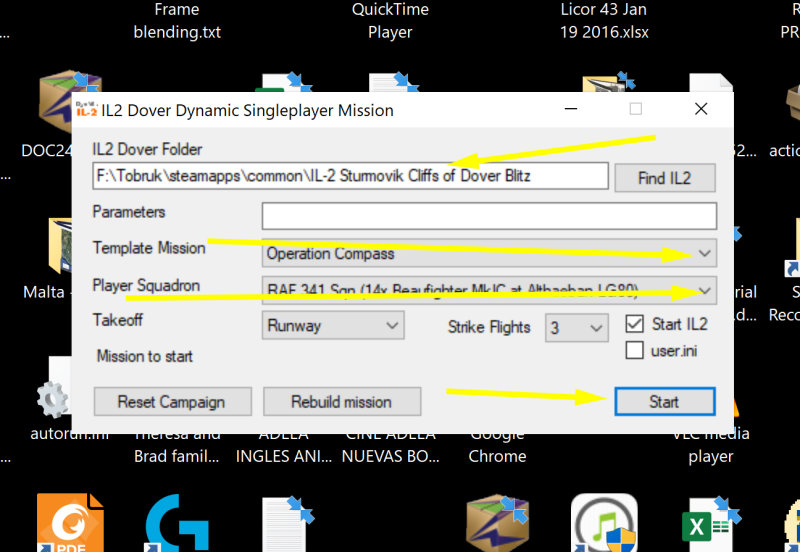Select the Excel spreadsheet icon on bottom row
The width and height of the screenshot is (800, 552).
709,524
